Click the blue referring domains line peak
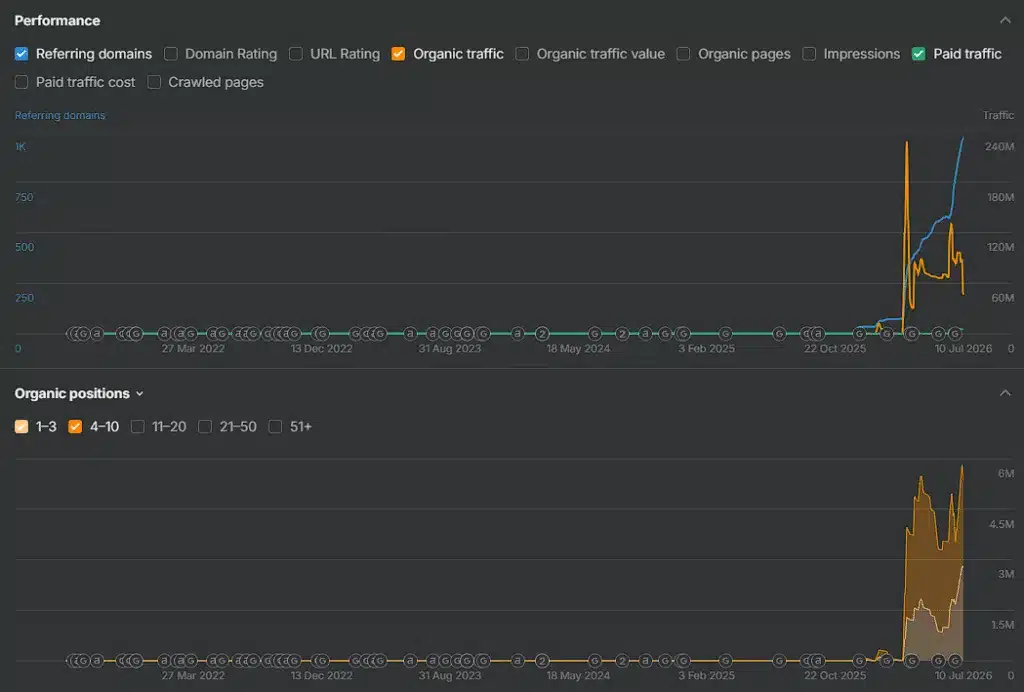The width and height of the screenshot is (1024, 692). click(x=963, y=138)
